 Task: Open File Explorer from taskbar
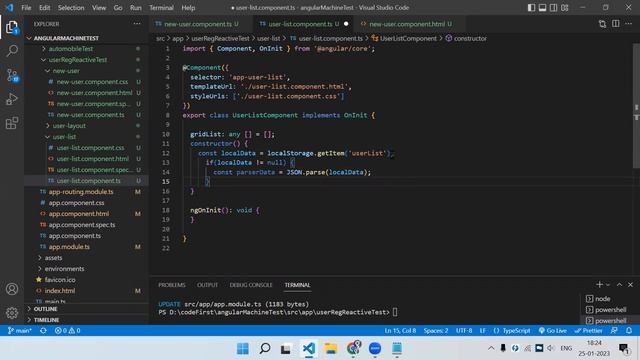331,349
